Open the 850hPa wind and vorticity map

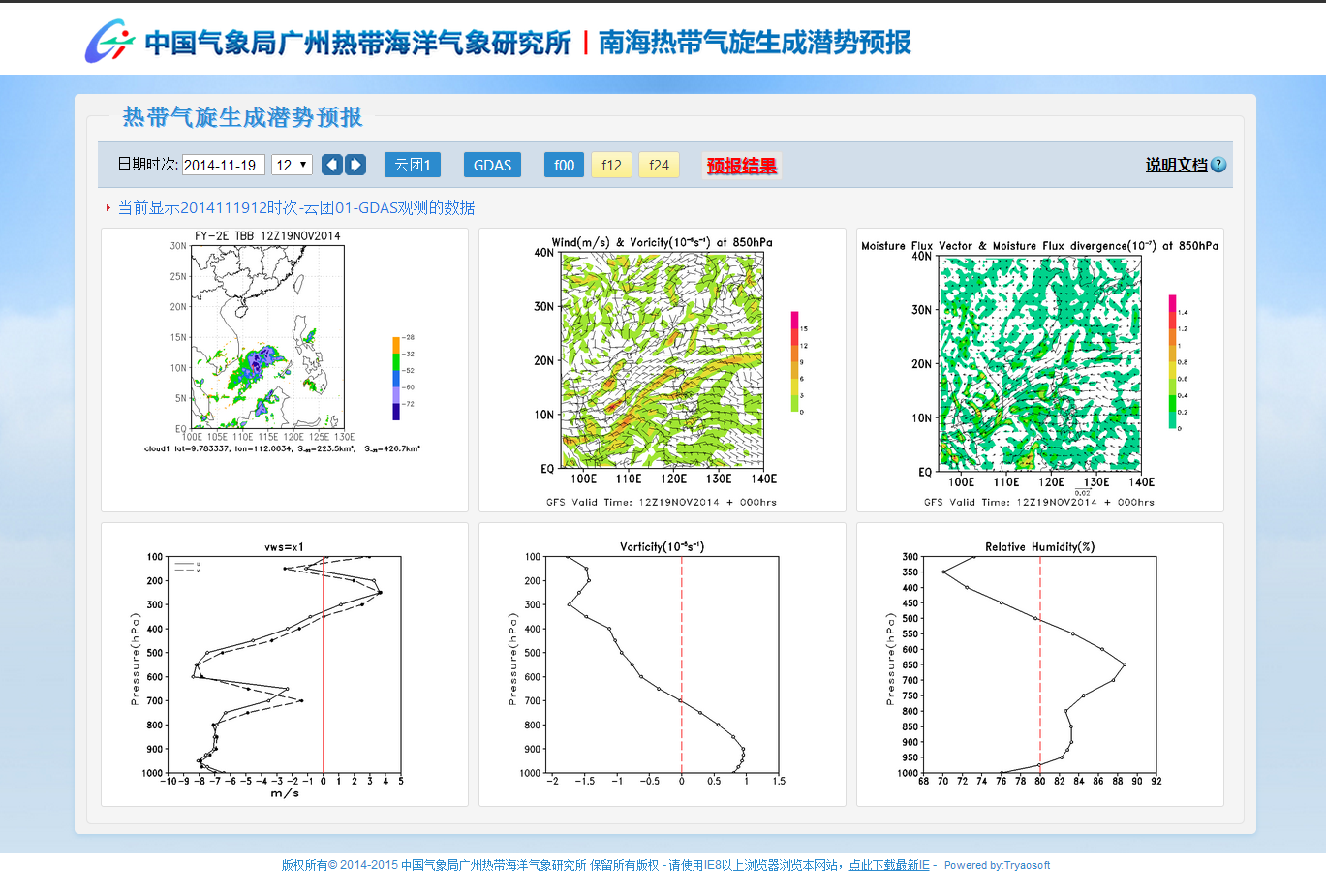coord(662,369)
